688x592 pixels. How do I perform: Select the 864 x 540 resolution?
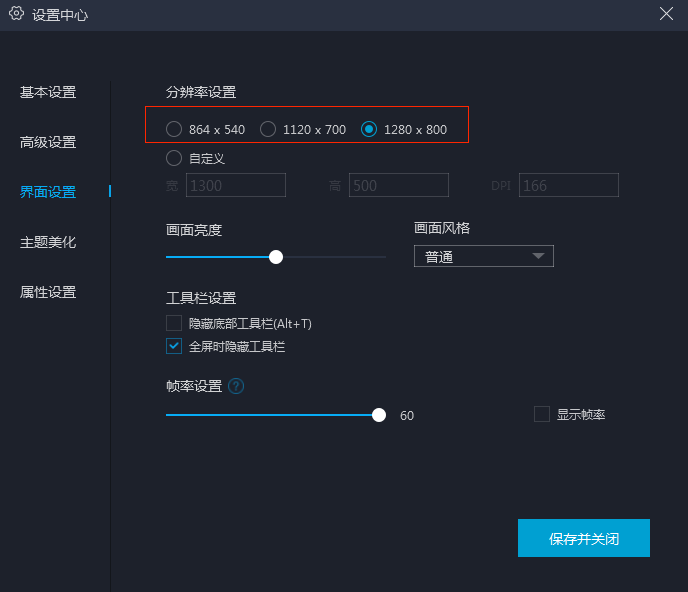point(174,129)
